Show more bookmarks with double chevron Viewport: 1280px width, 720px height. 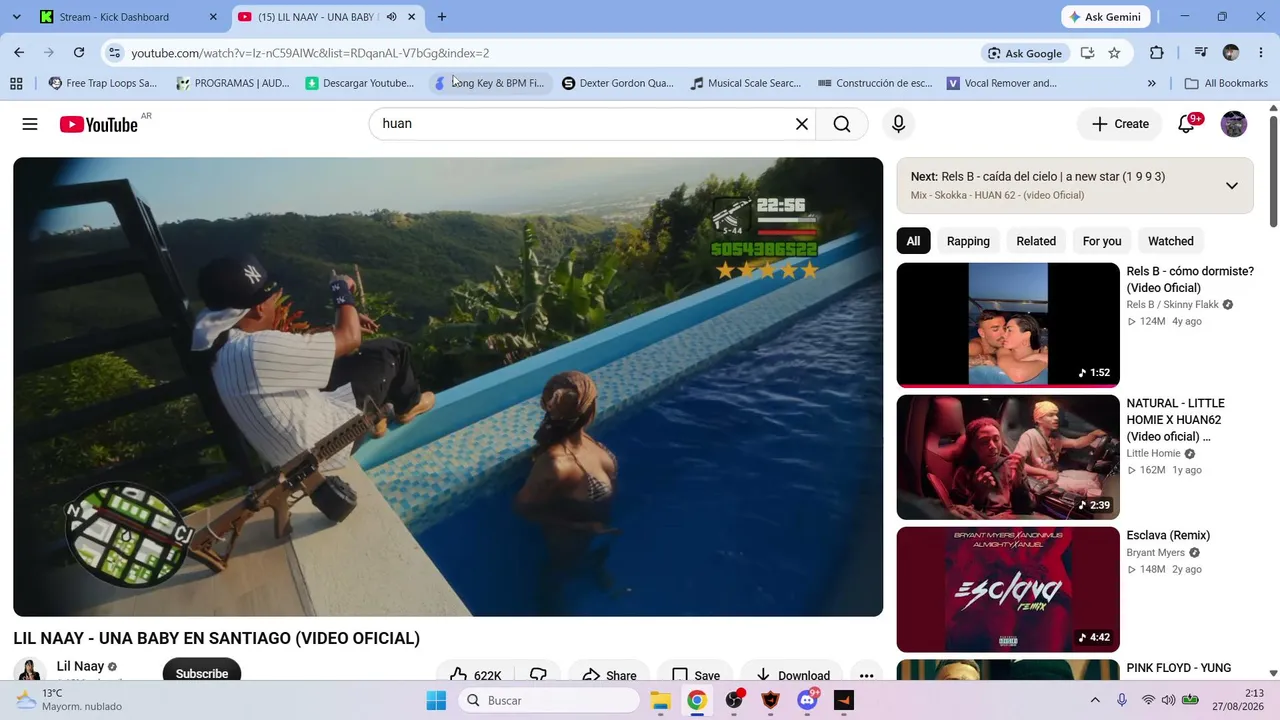(1152, 83)
